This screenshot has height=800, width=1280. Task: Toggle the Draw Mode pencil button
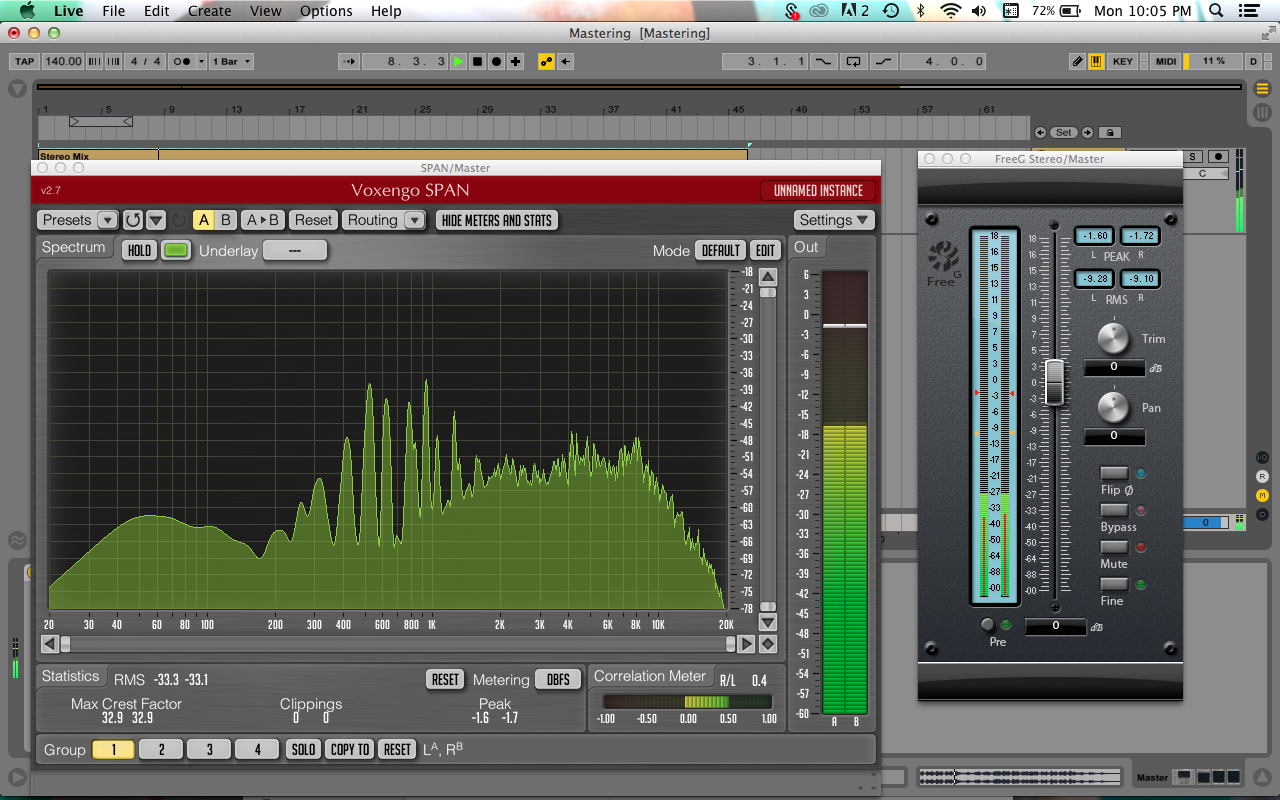pos(1077,61)
